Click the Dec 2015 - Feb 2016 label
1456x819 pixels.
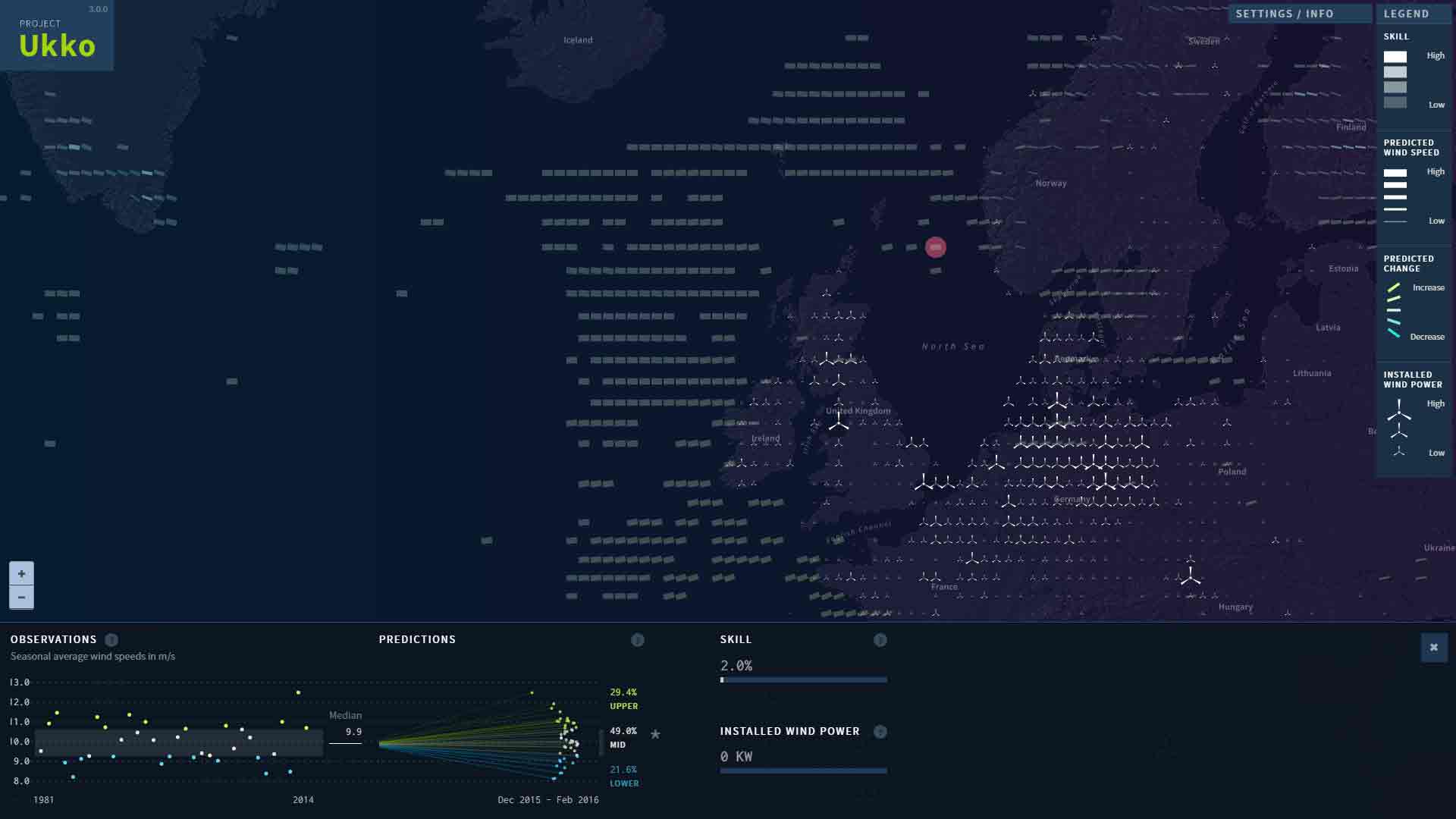[548, 800]
